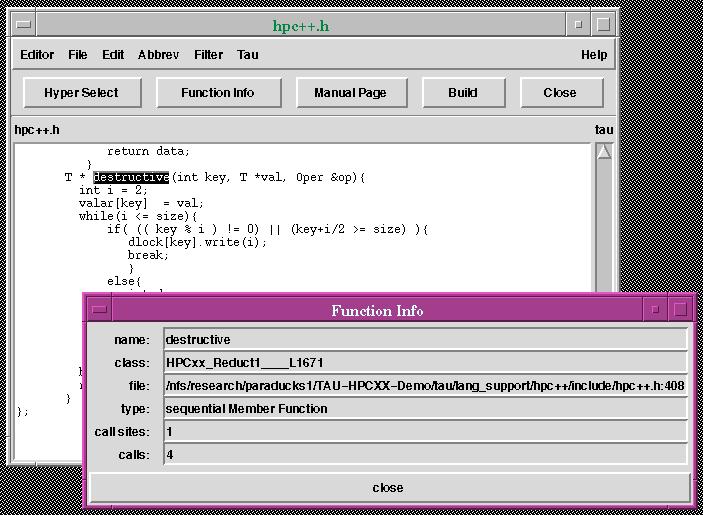Click the Hyper Select button
This screenshot has width=703, height=515.
(82, 93)
